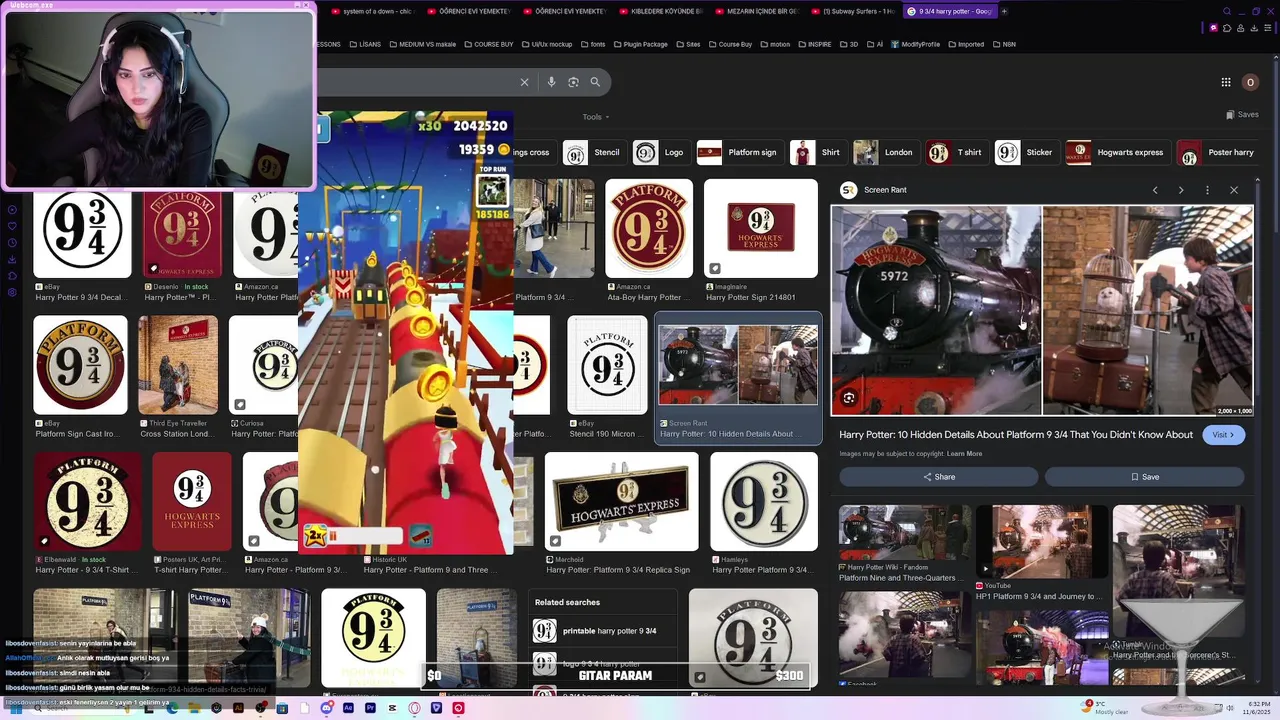Share the previewed image
The width and height of the screenshot is (1280, 720).
pos(938,477)
